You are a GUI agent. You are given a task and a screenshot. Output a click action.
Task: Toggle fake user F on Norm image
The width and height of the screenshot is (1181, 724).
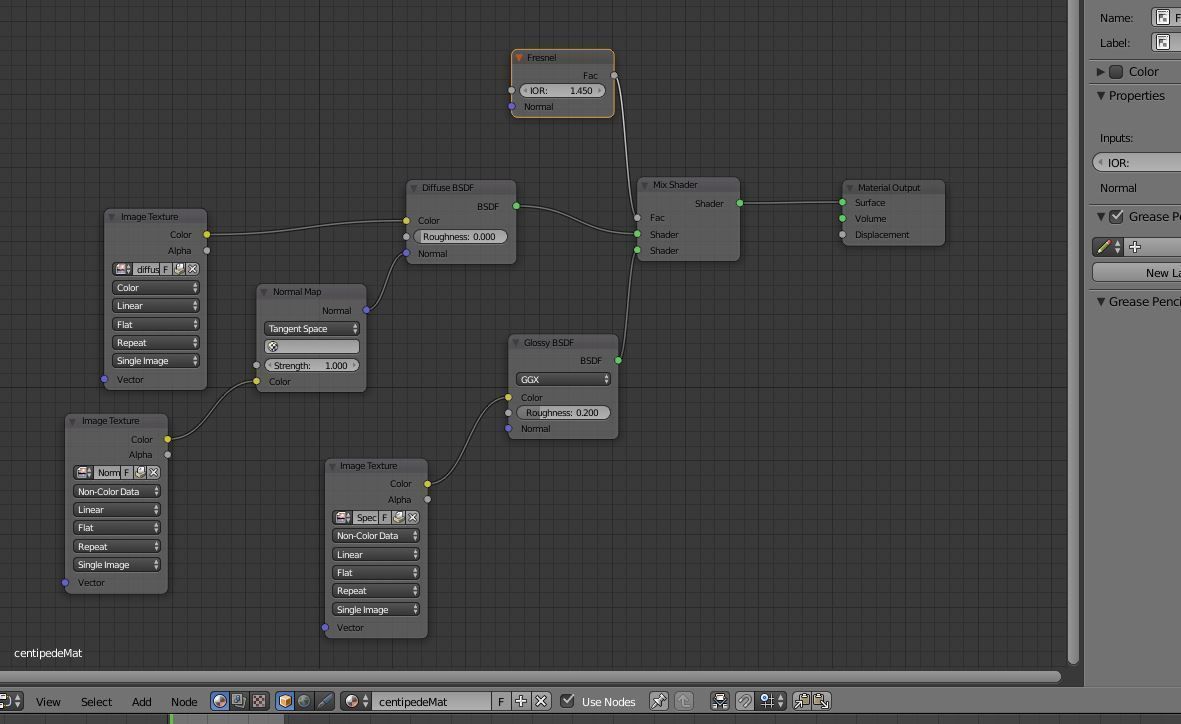click(x=127, y=472)
